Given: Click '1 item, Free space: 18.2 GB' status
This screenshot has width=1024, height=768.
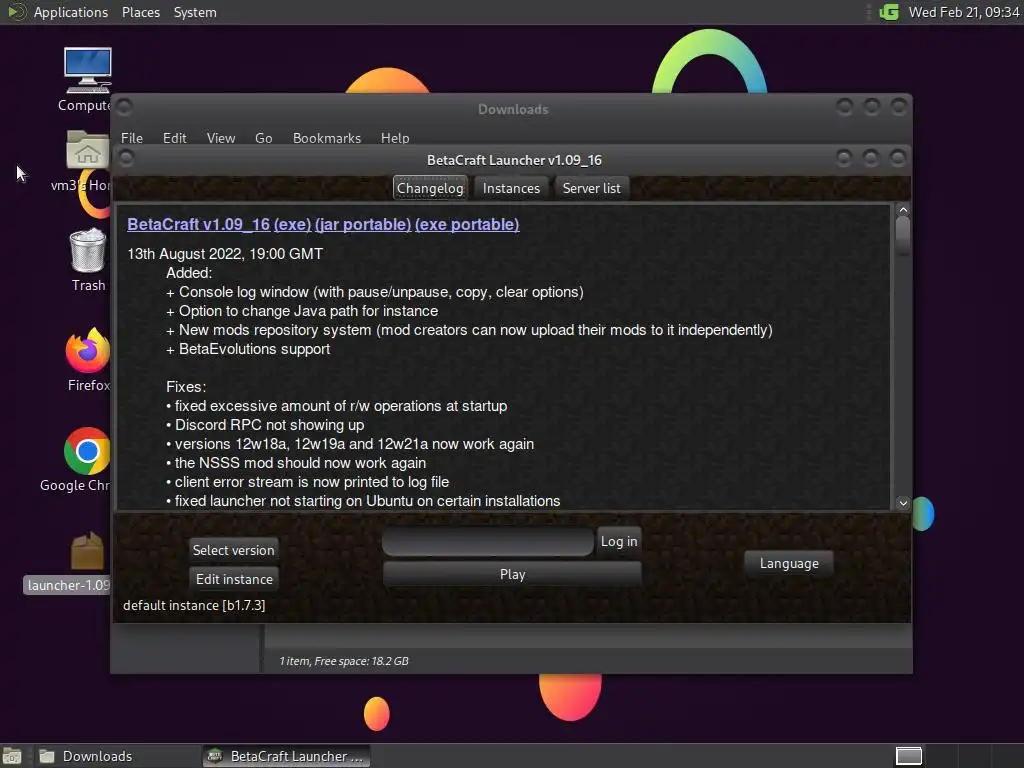Looking at the screenshot, I should point(344,661).
